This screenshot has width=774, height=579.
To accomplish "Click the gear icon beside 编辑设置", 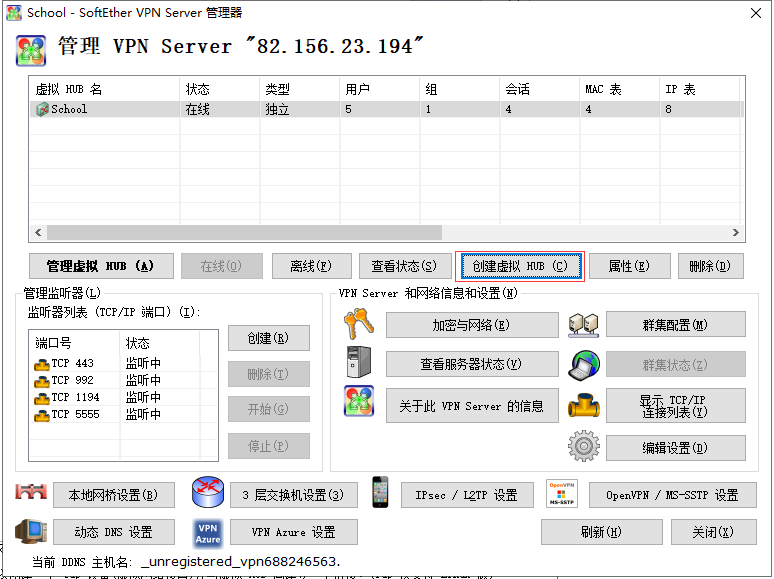I will pyautogui.click(x=582, y=446).
